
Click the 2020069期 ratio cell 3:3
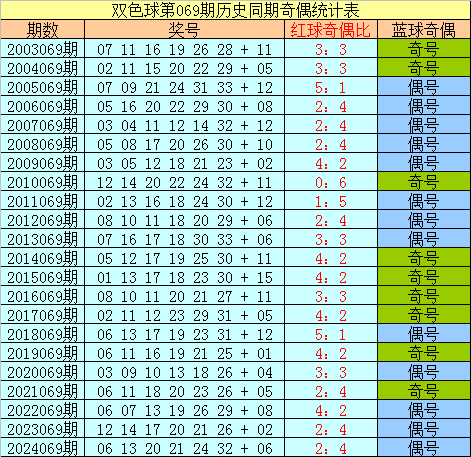click(x=331, y=372)
